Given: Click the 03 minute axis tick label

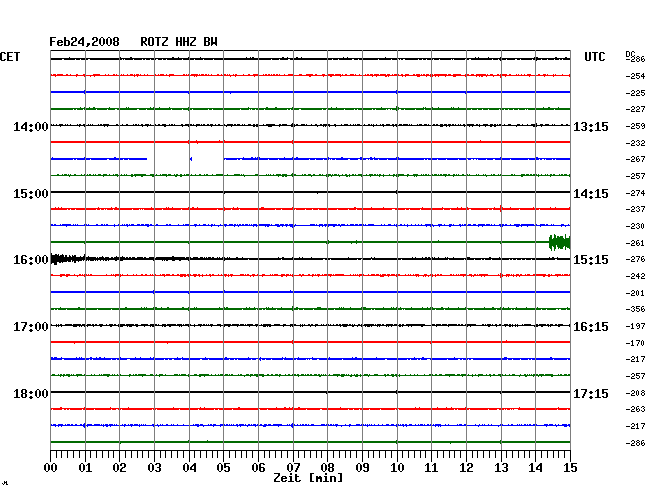Looking at the screenshot, I should tap(154, 468).
